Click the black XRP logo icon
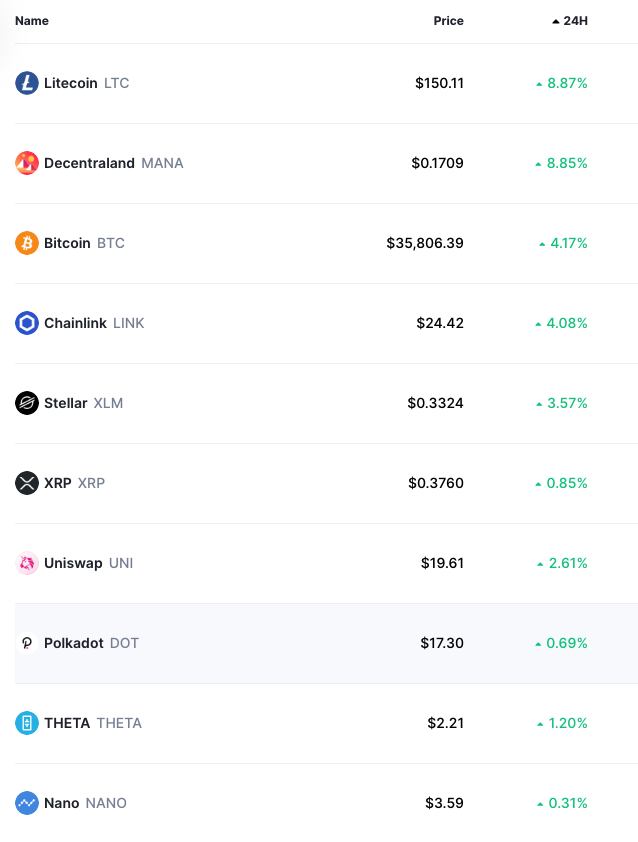 27,483
